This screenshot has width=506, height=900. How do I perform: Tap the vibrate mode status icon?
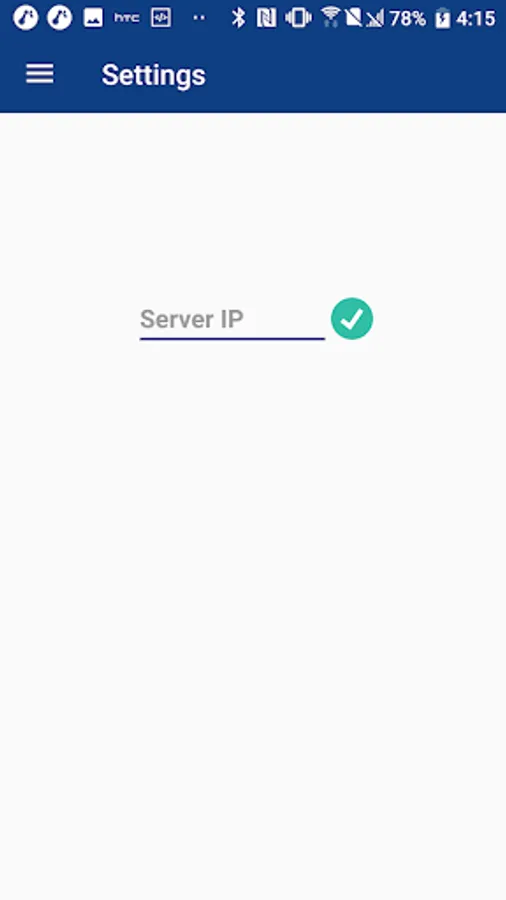coord(298,18)
